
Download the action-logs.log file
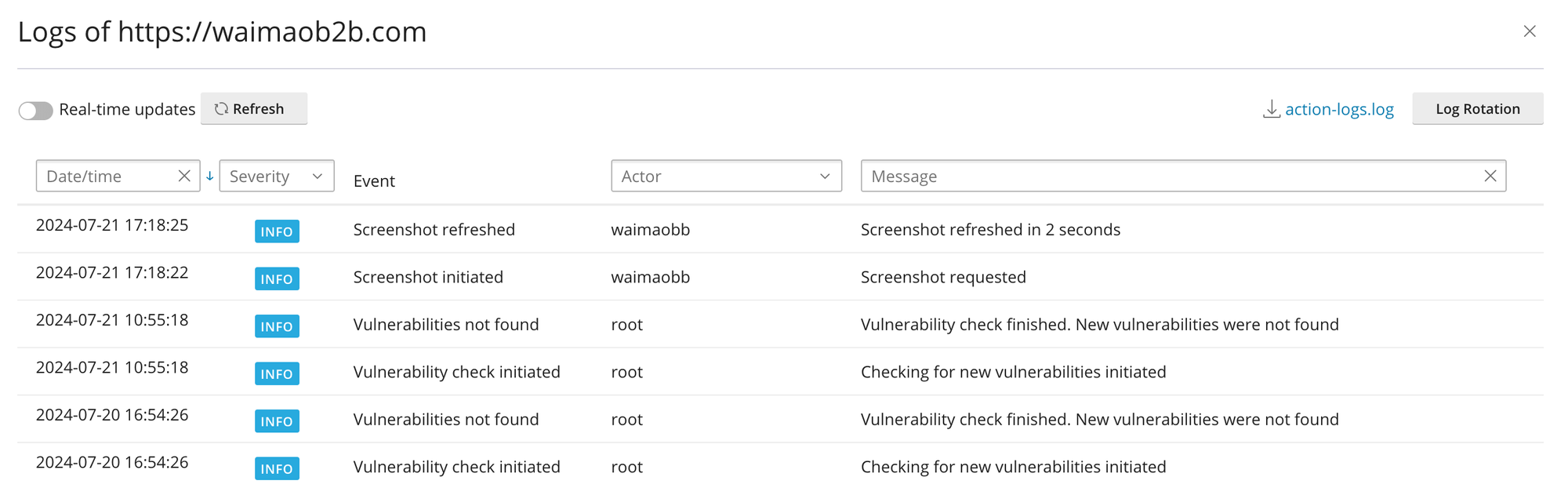pyautogui.click(x=1338, y=109)
